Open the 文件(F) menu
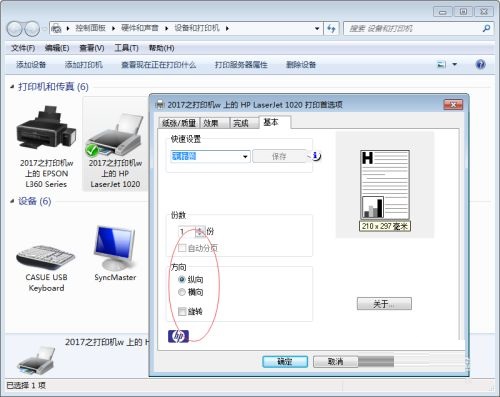The height and width of the screenshot is (397, 500). (23, 48)
